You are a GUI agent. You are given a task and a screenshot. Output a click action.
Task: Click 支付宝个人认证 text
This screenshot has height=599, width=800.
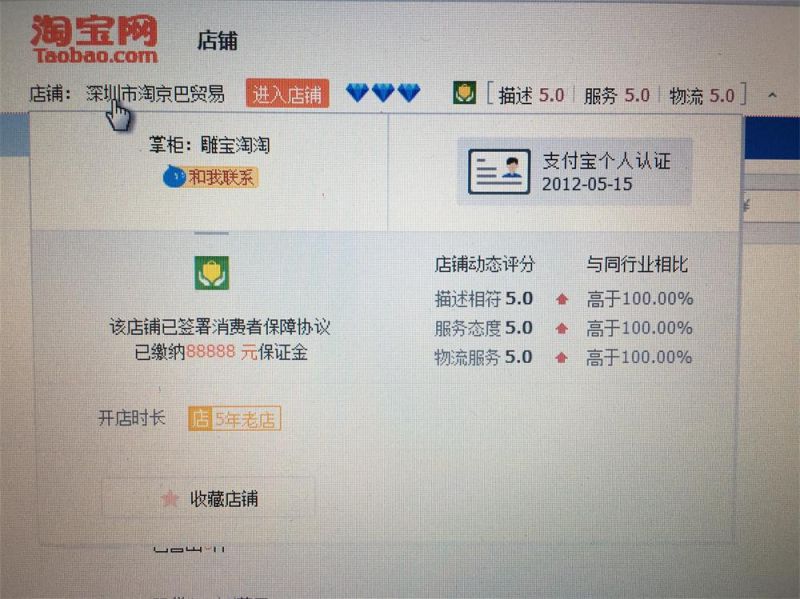(x=607, y=161)
